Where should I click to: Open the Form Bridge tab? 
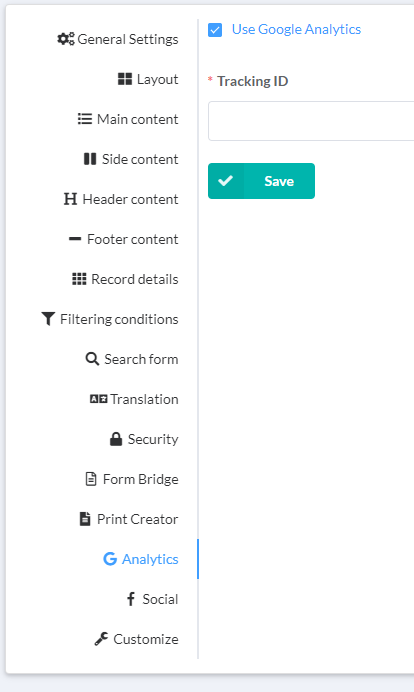click(132, 479)
